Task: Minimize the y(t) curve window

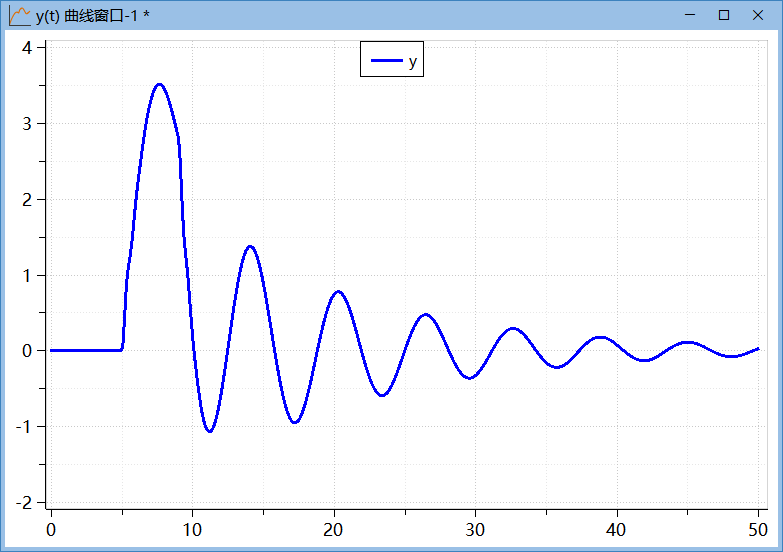Action: 689,15
